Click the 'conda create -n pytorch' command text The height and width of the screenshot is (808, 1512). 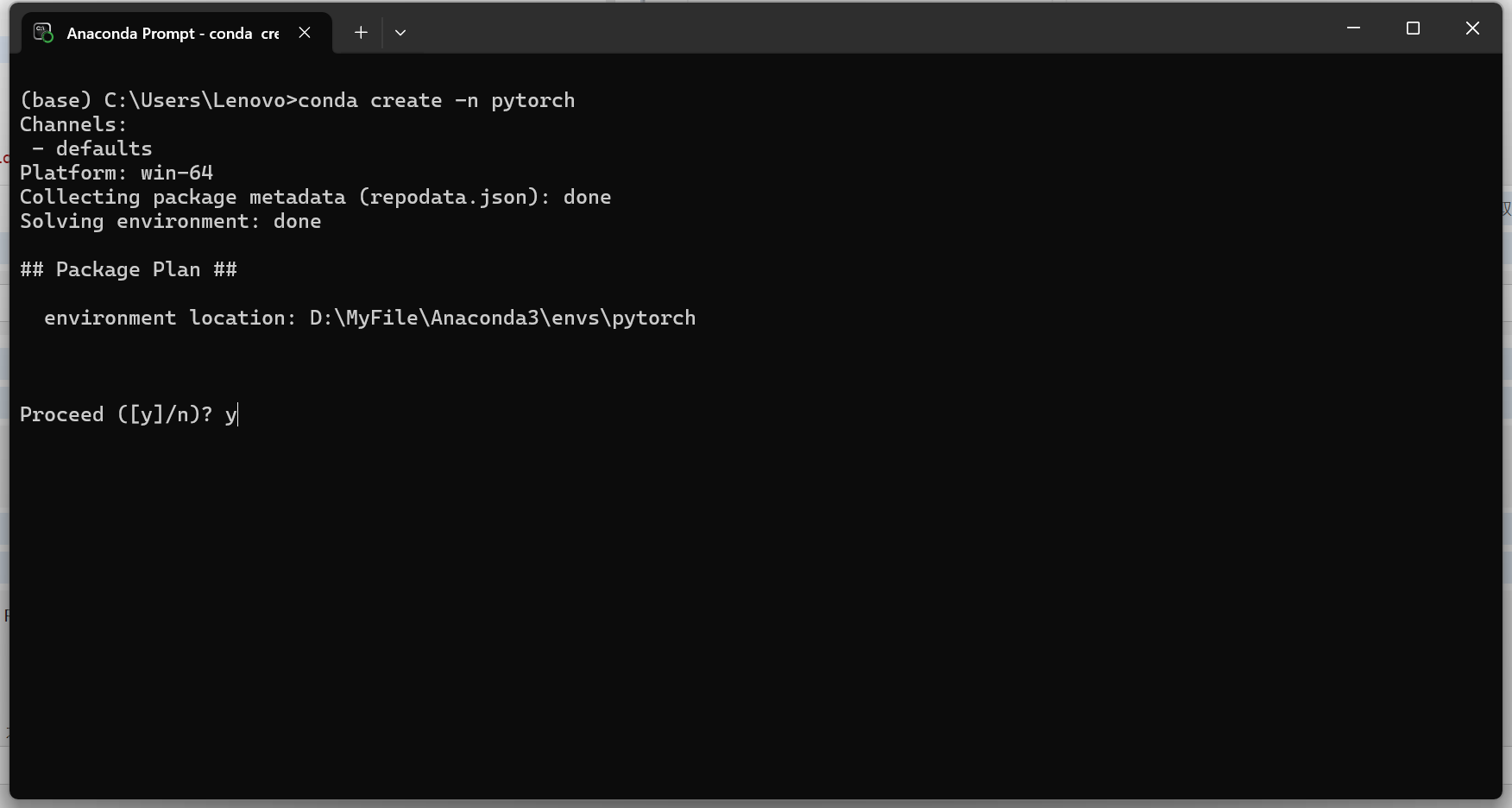click(436, 100)
